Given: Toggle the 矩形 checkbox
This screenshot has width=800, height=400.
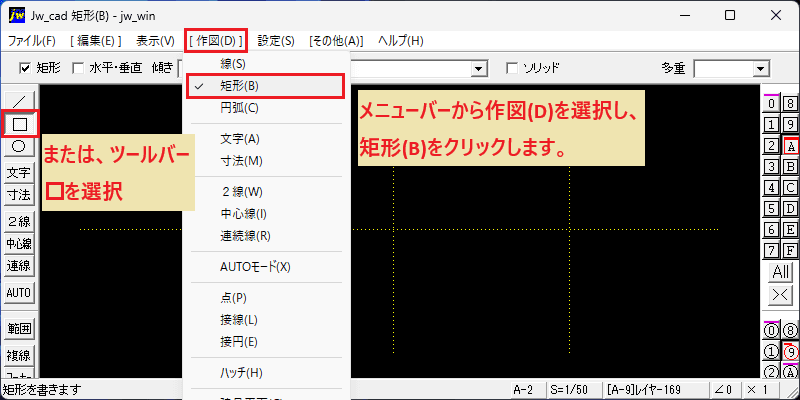Looking at the screenshot, I should tap(25, 68).
